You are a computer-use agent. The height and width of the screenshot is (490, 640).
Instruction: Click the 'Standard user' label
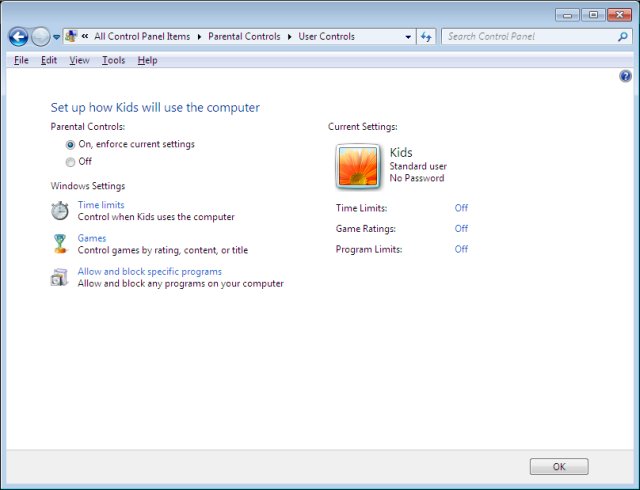point(418,166)
